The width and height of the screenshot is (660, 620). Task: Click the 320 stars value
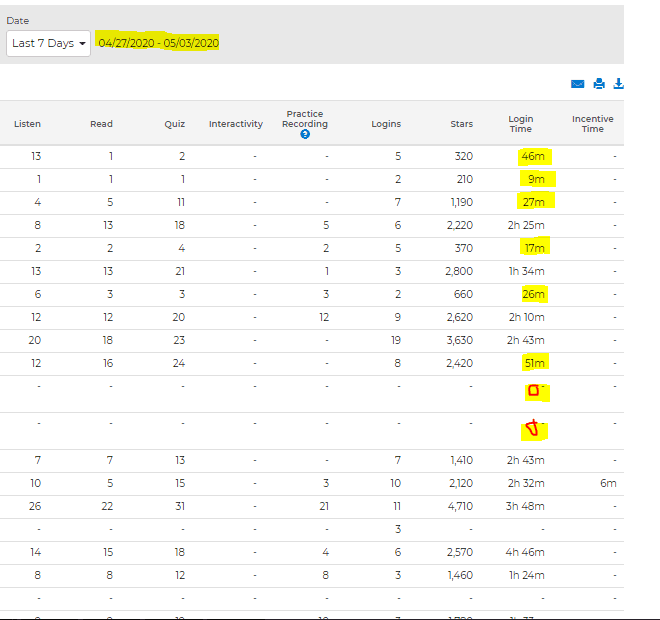pos(464,157)
